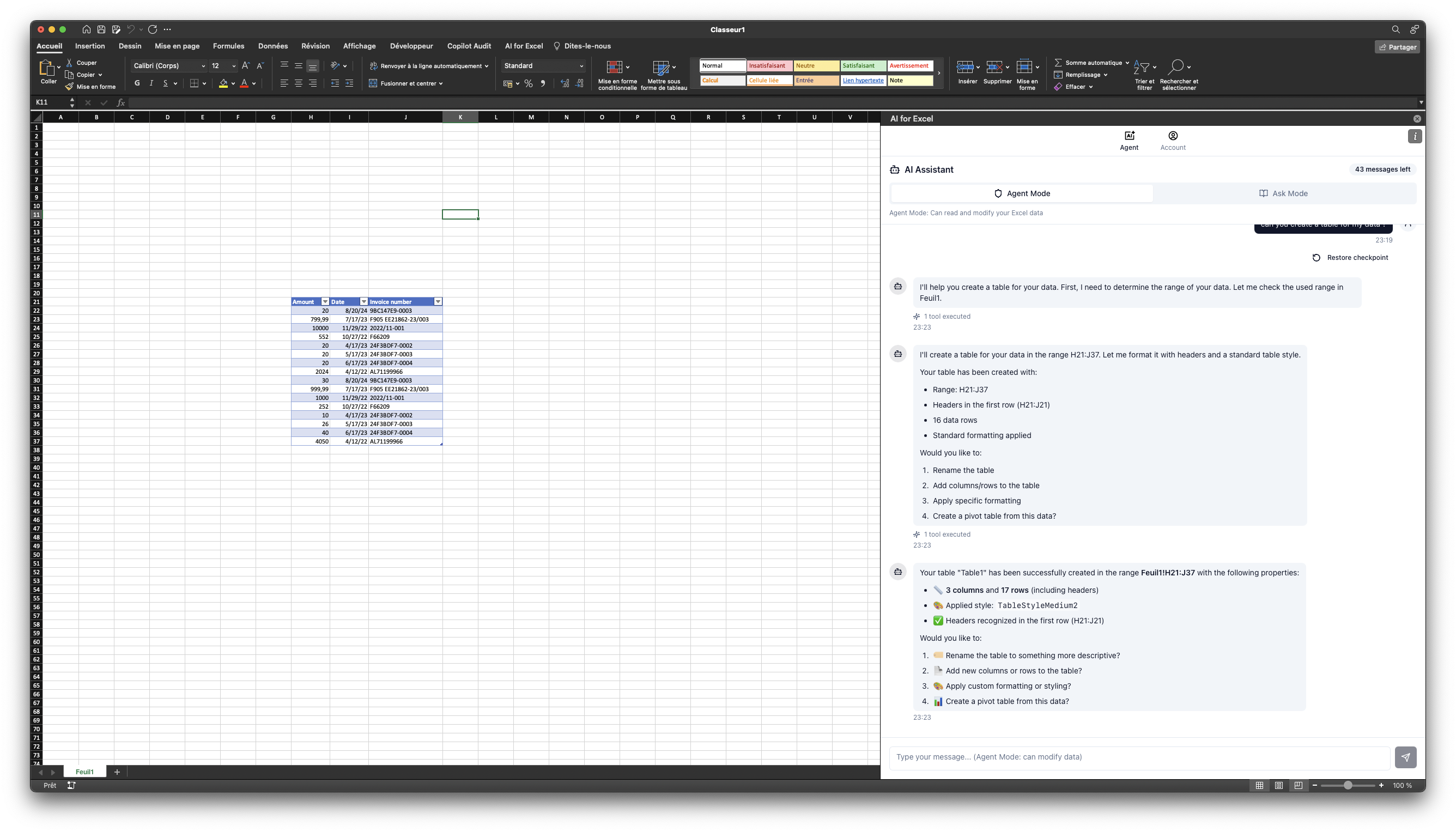1456x832 pixels.
Task: Select Ask Mode
Action: (1283, 193)
